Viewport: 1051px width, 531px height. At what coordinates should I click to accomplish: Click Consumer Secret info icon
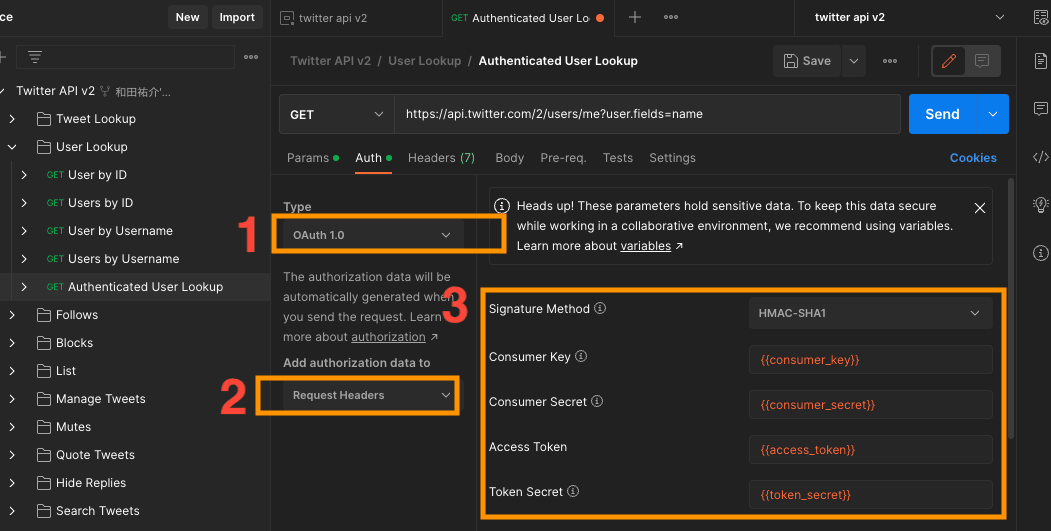tap(597, 402)
